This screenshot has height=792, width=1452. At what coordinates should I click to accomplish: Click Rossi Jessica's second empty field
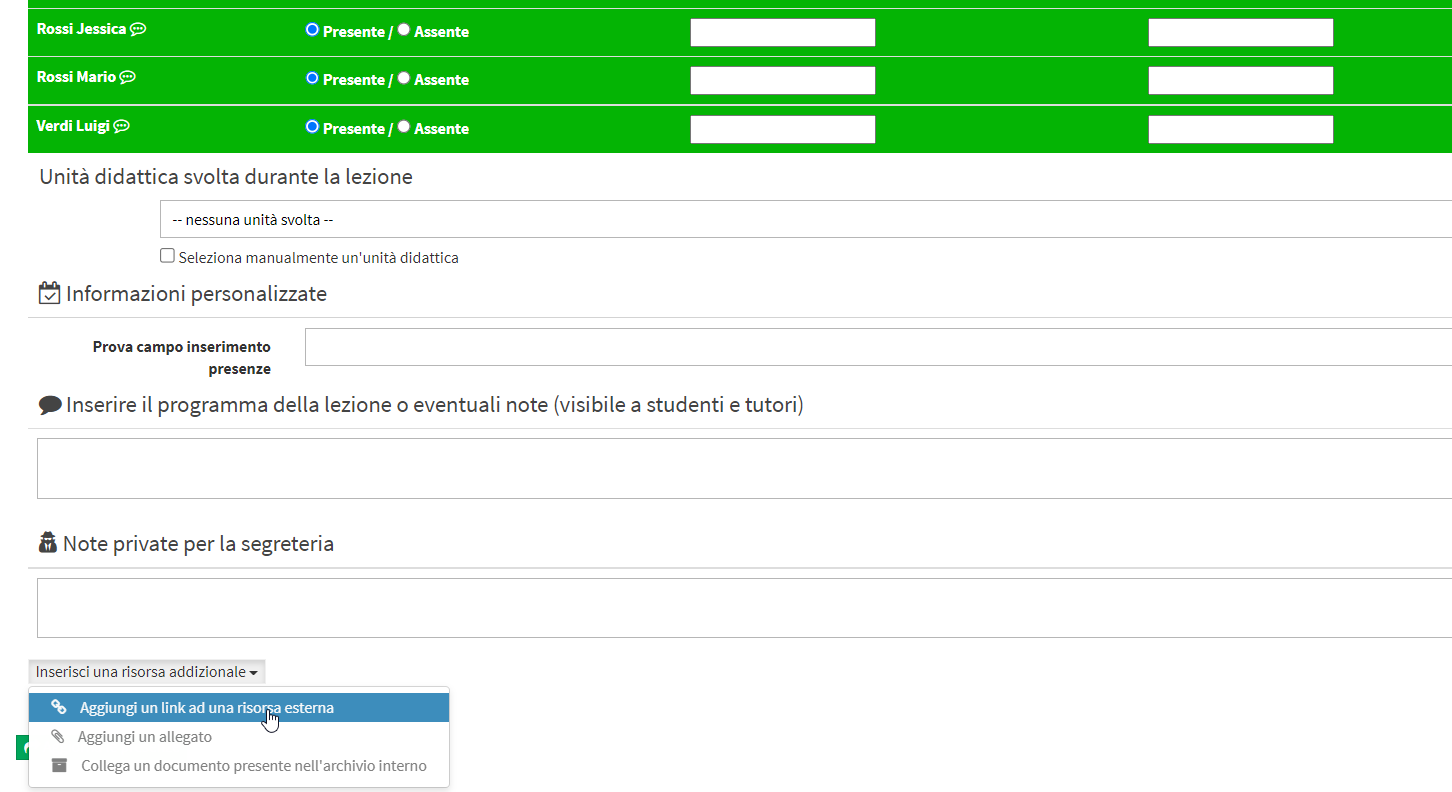tap(1241, 32)
